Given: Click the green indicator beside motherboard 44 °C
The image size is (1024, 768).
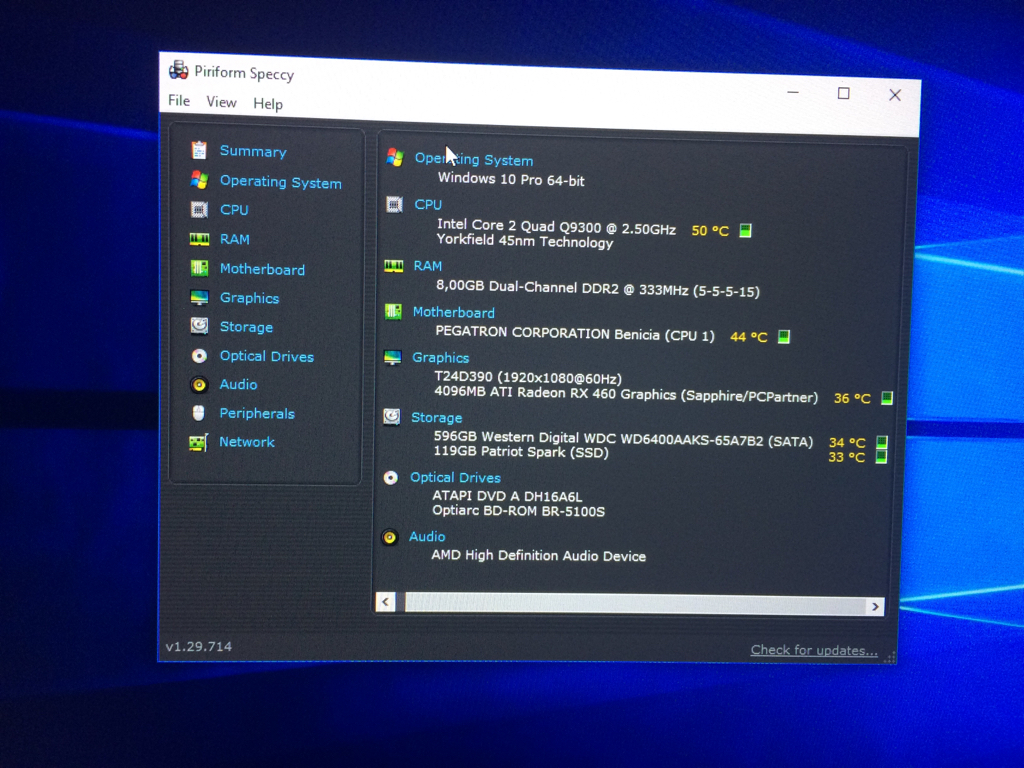Looking at the screenshot, I should pos(784,336).
